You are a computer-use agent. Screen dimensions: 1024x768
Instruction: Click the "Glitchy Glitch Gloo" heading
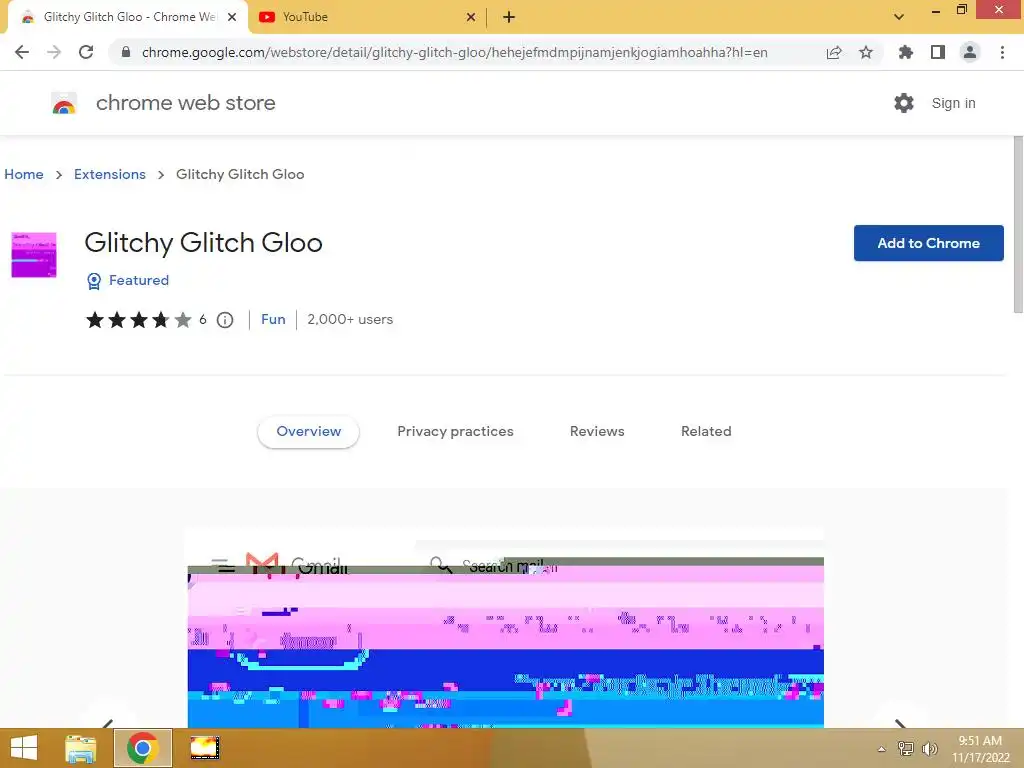coord(203,243)
